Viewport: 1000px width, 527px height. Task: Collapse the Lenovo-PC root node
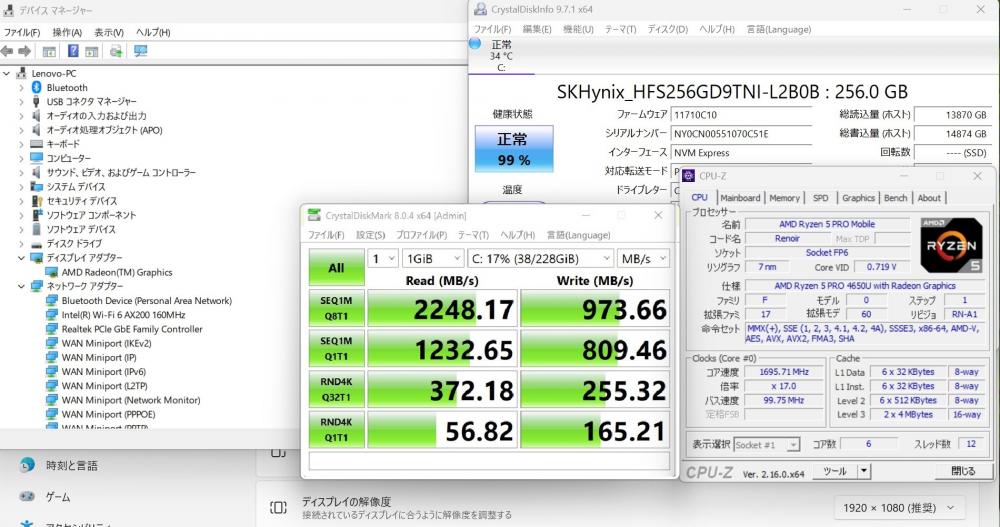(6, 73)
